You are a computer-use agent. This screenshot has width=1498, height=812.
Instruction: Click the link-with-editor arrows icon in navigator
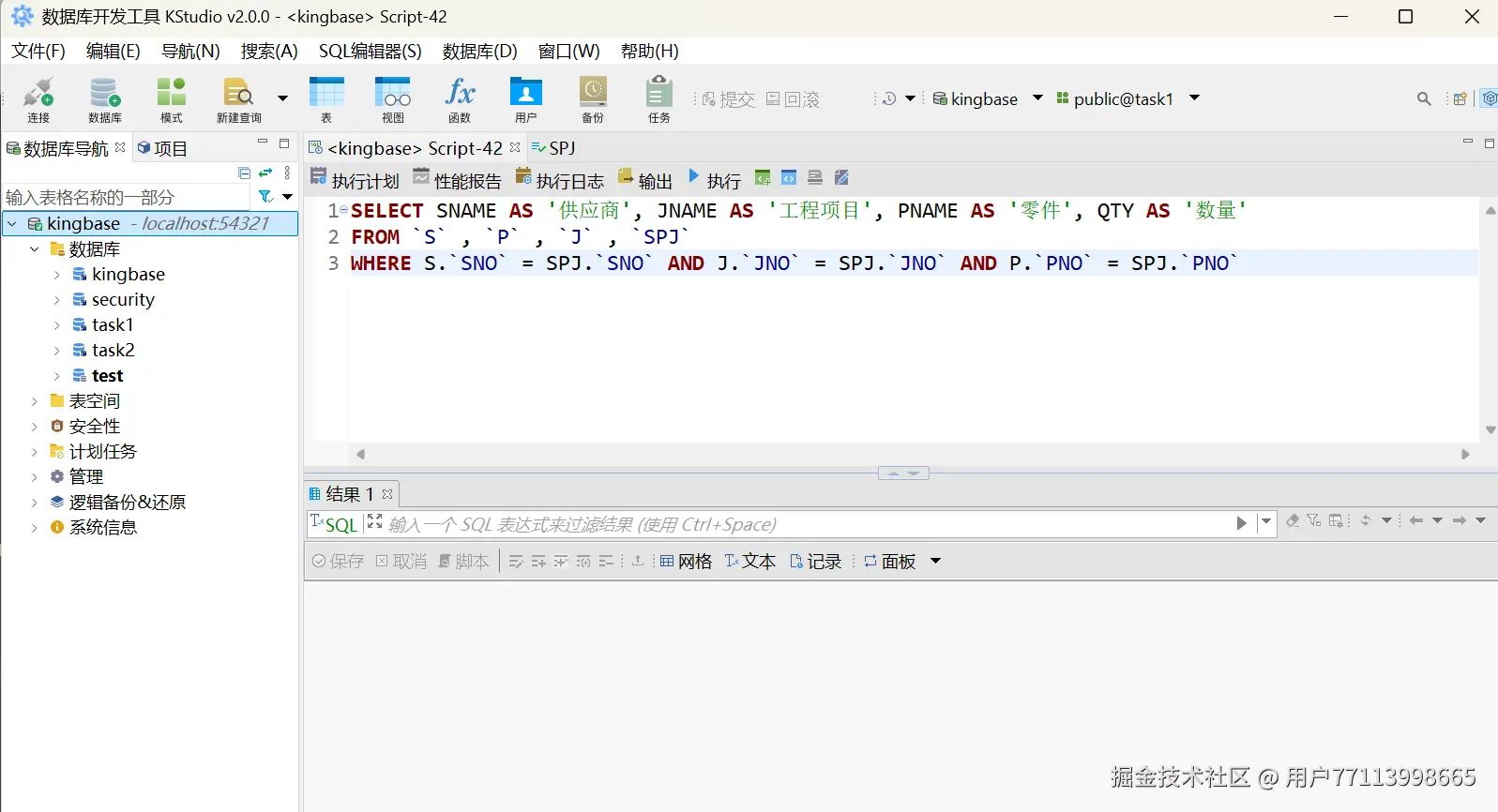tap(265, 173)
